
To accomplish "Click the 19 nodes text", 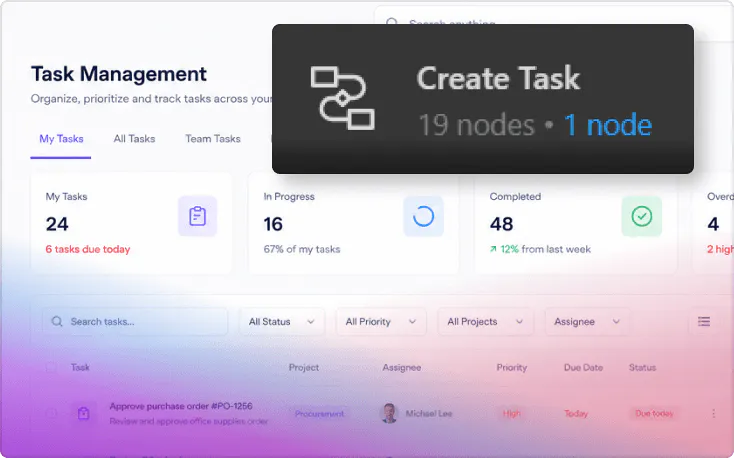I will tap(476, 125).
